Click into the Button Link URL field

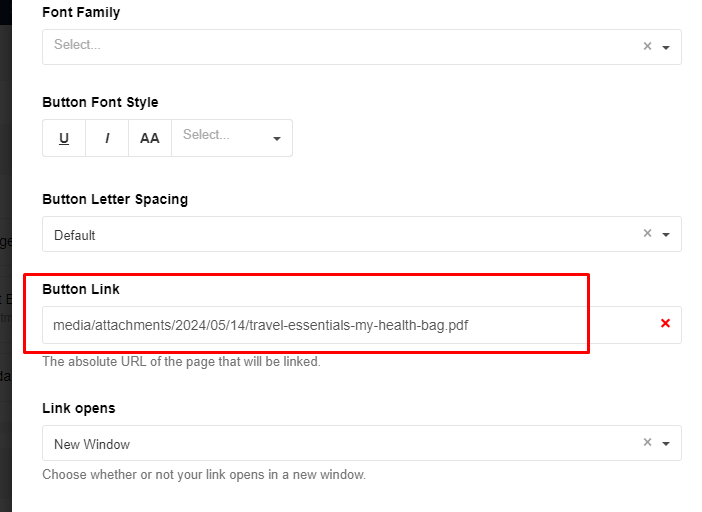click(x=347, y=325)
